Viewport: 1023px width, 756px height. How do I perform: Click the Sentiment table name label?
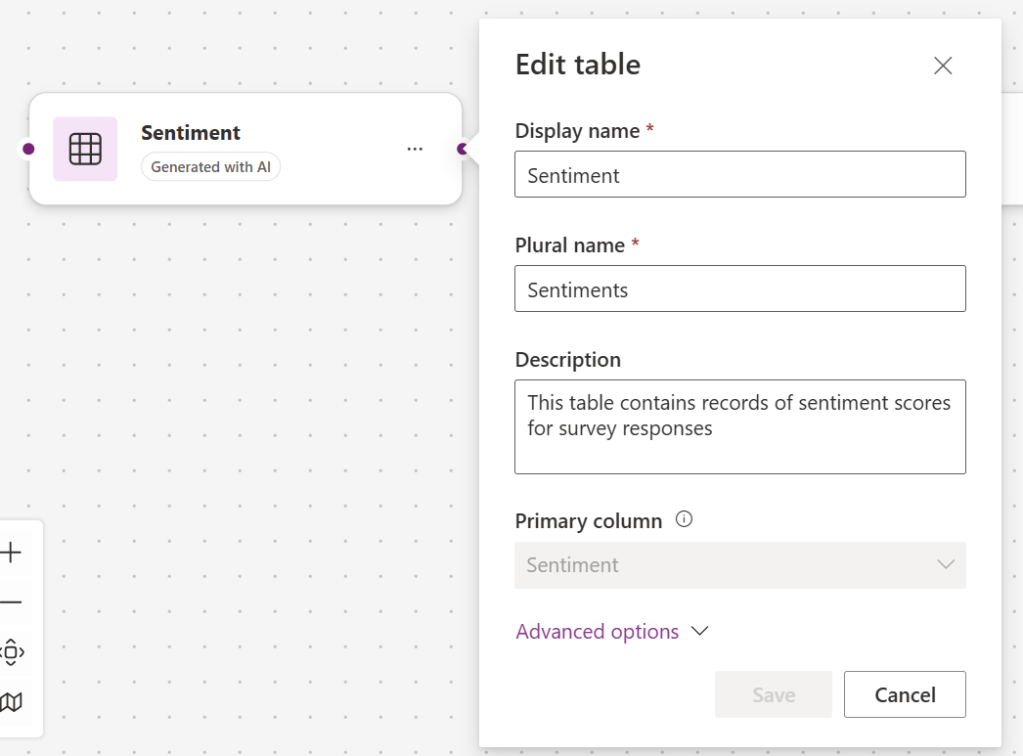coord(190,132)
